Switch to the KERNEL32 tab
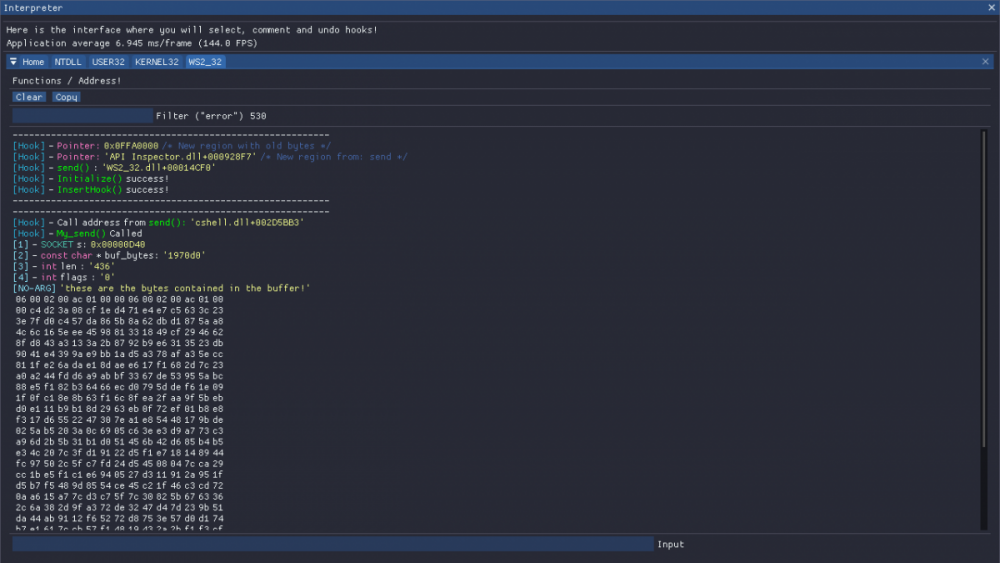 pyautogui.click(x=156, y=62)
